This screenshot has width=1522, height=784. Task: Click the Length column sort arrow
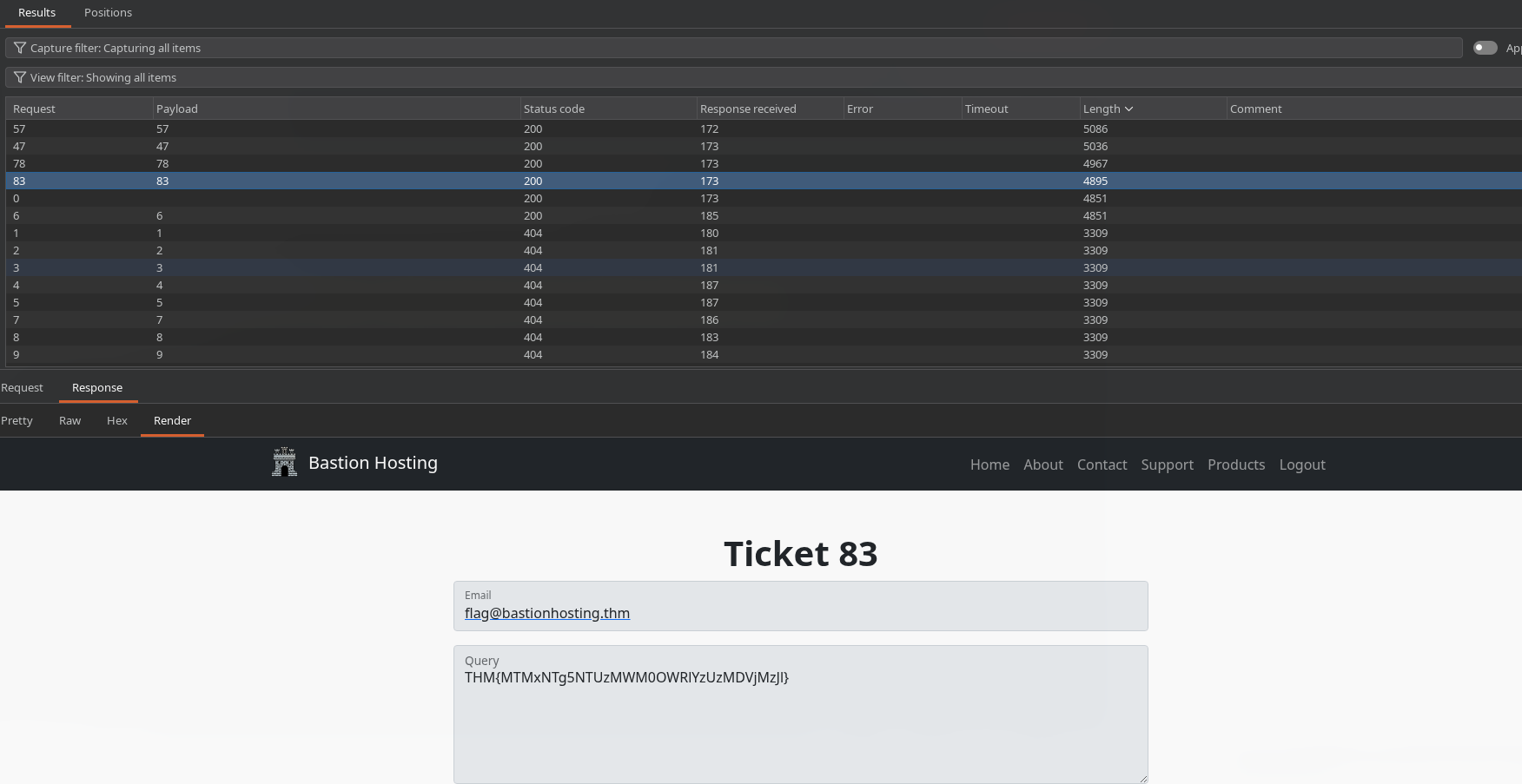[1128, 109]
